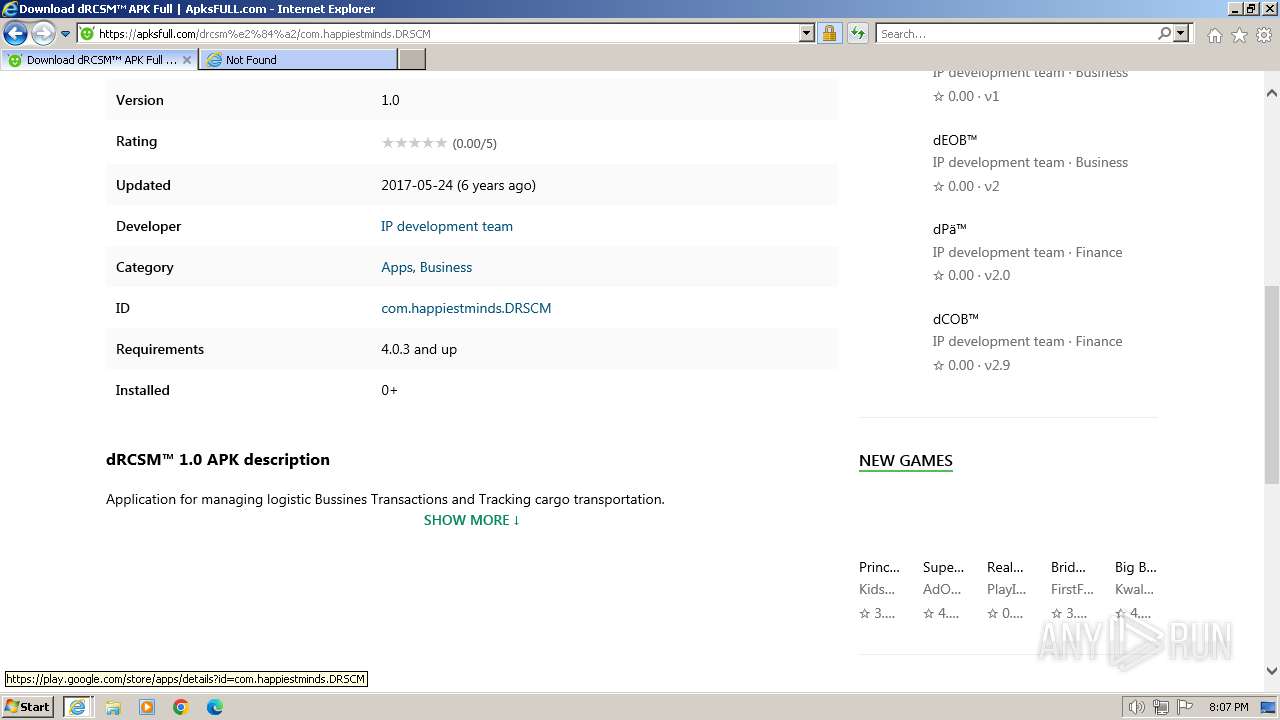Open Action Center flag tray icon
This screenshot has height=720, width=1280.
(1185, 707)
